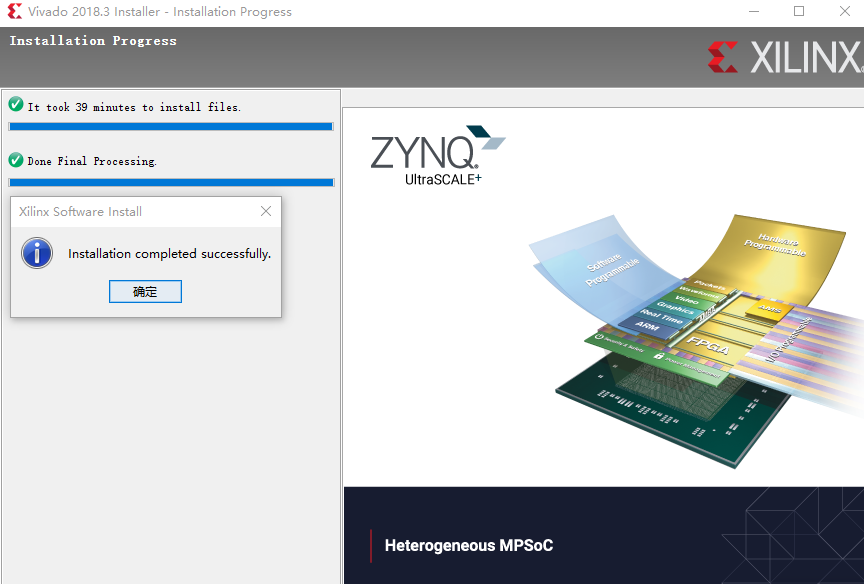864x584 pixels.
Task: Click the Installation completed successfully message
Action: [170, 253]
